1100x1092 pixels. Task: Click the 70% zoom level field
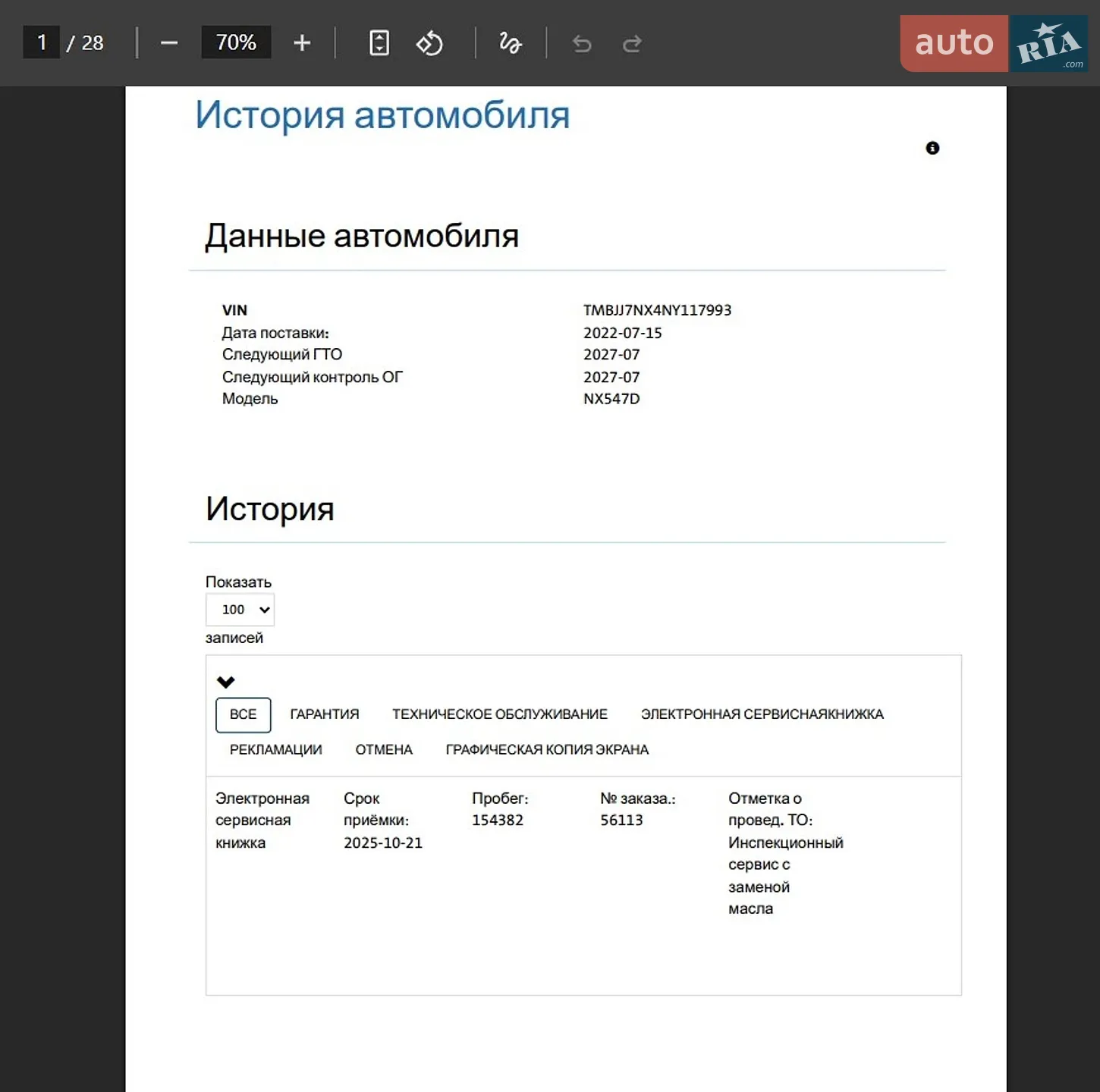(x=236, y=42)
